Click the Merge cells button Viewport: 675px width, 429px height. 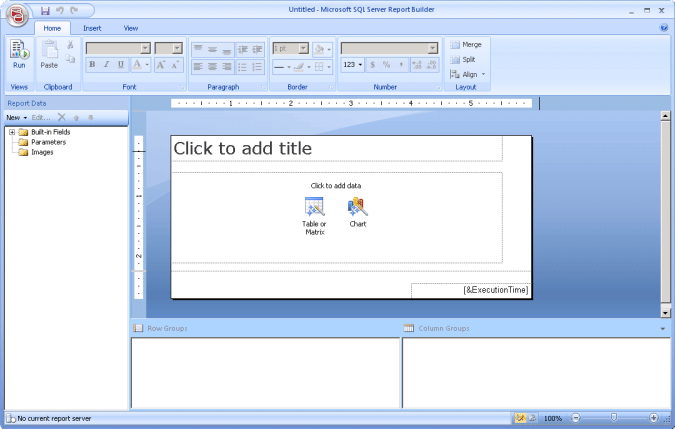(x=466, y=44)
